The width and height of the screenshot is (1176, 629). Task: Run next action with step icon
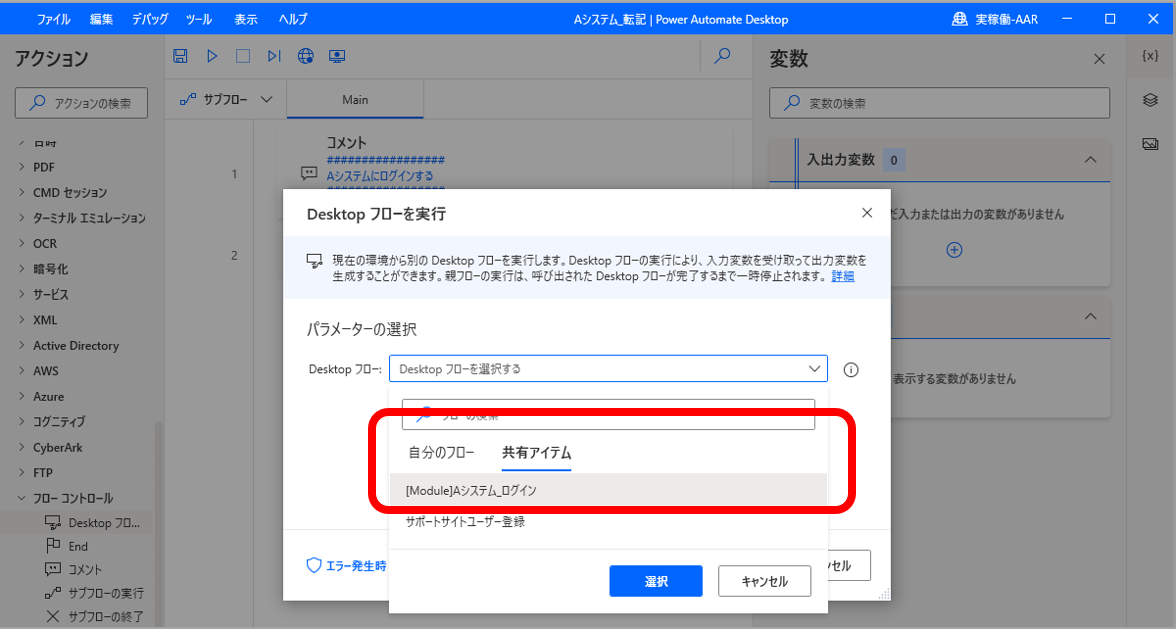tap(274, 56)
